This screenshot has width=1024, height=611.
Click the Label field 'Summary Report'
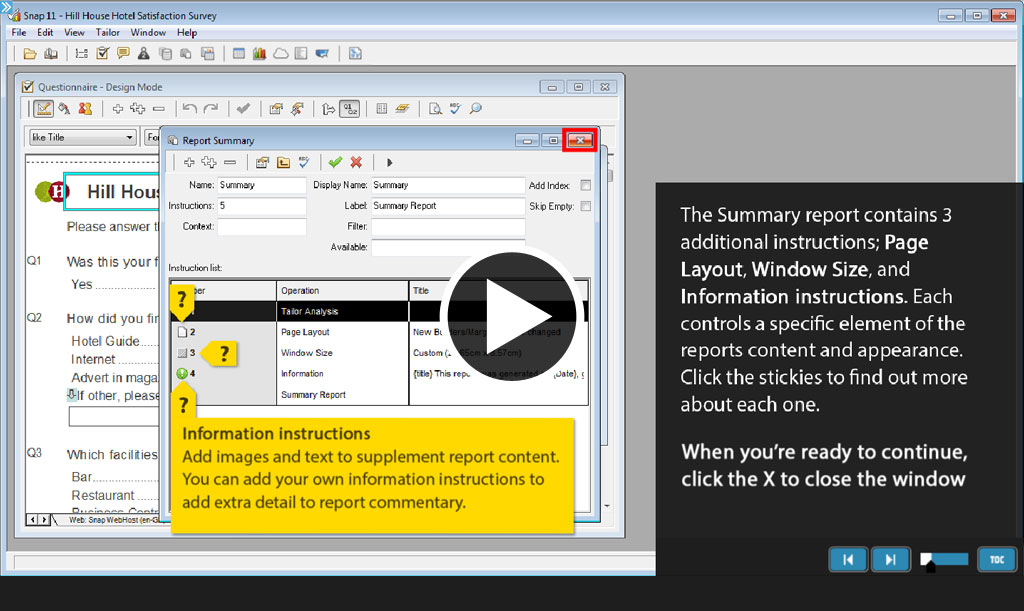pyautogui.click(x=448, y=206)
